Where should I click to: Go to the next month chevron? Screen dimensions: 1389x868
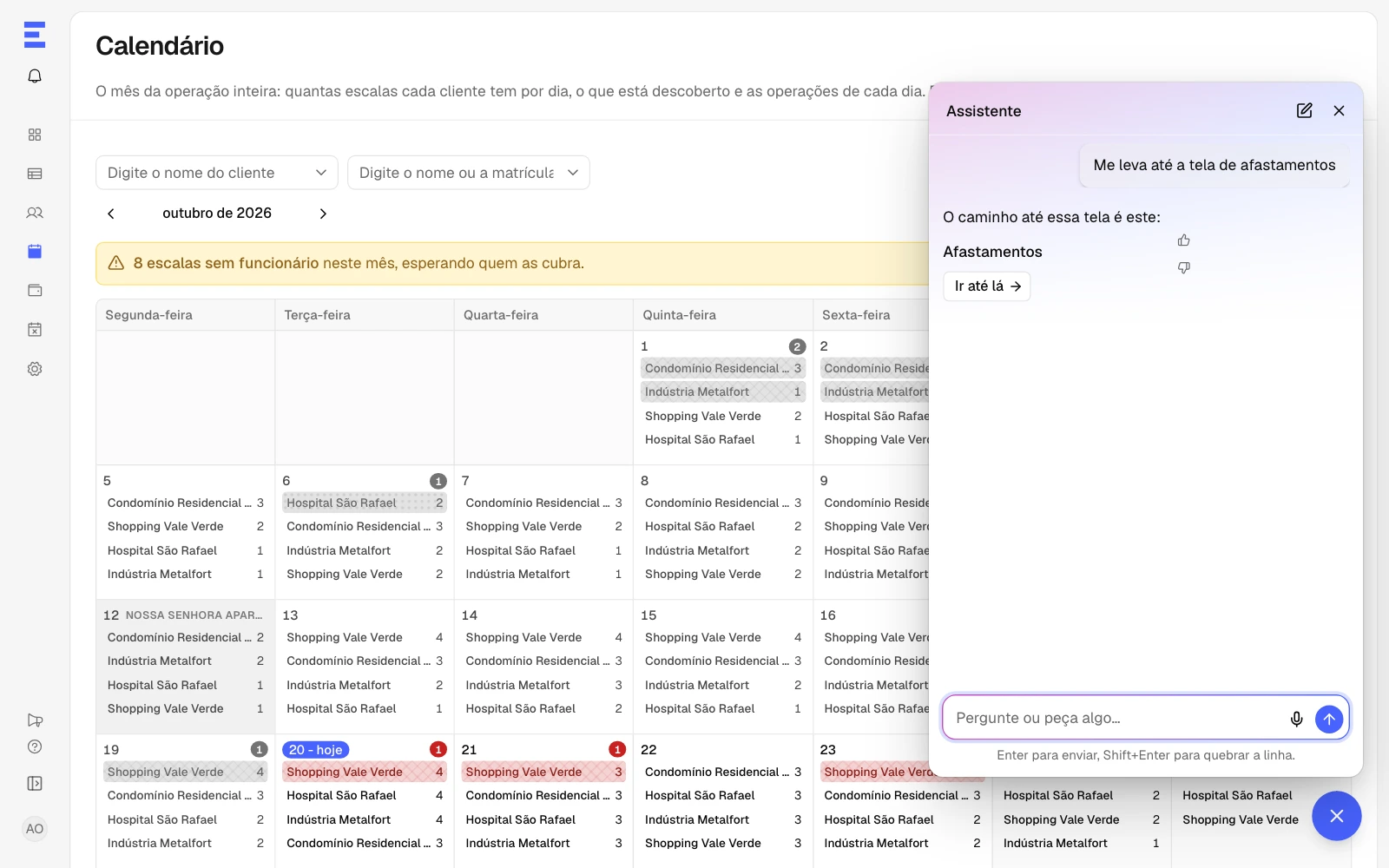point(323,214)
